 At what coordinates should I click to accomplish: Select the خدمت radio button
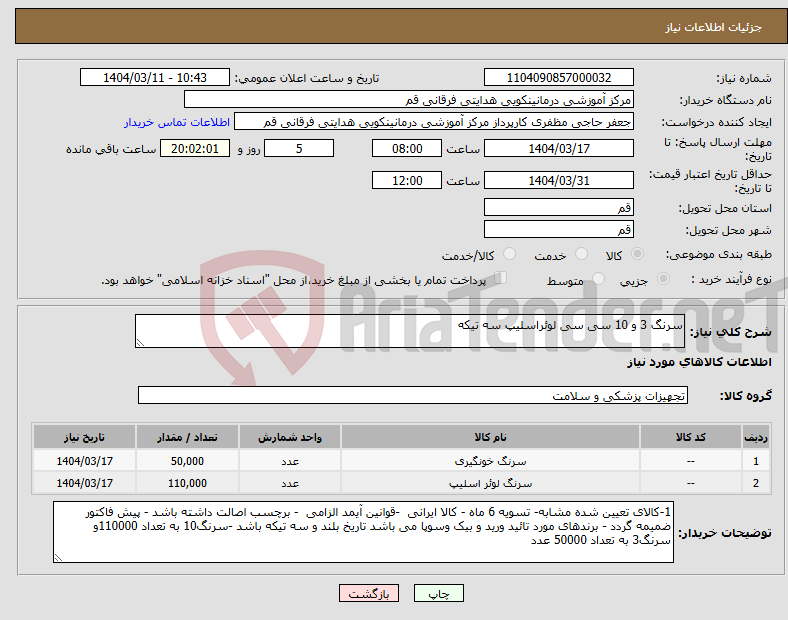(581, 254)
